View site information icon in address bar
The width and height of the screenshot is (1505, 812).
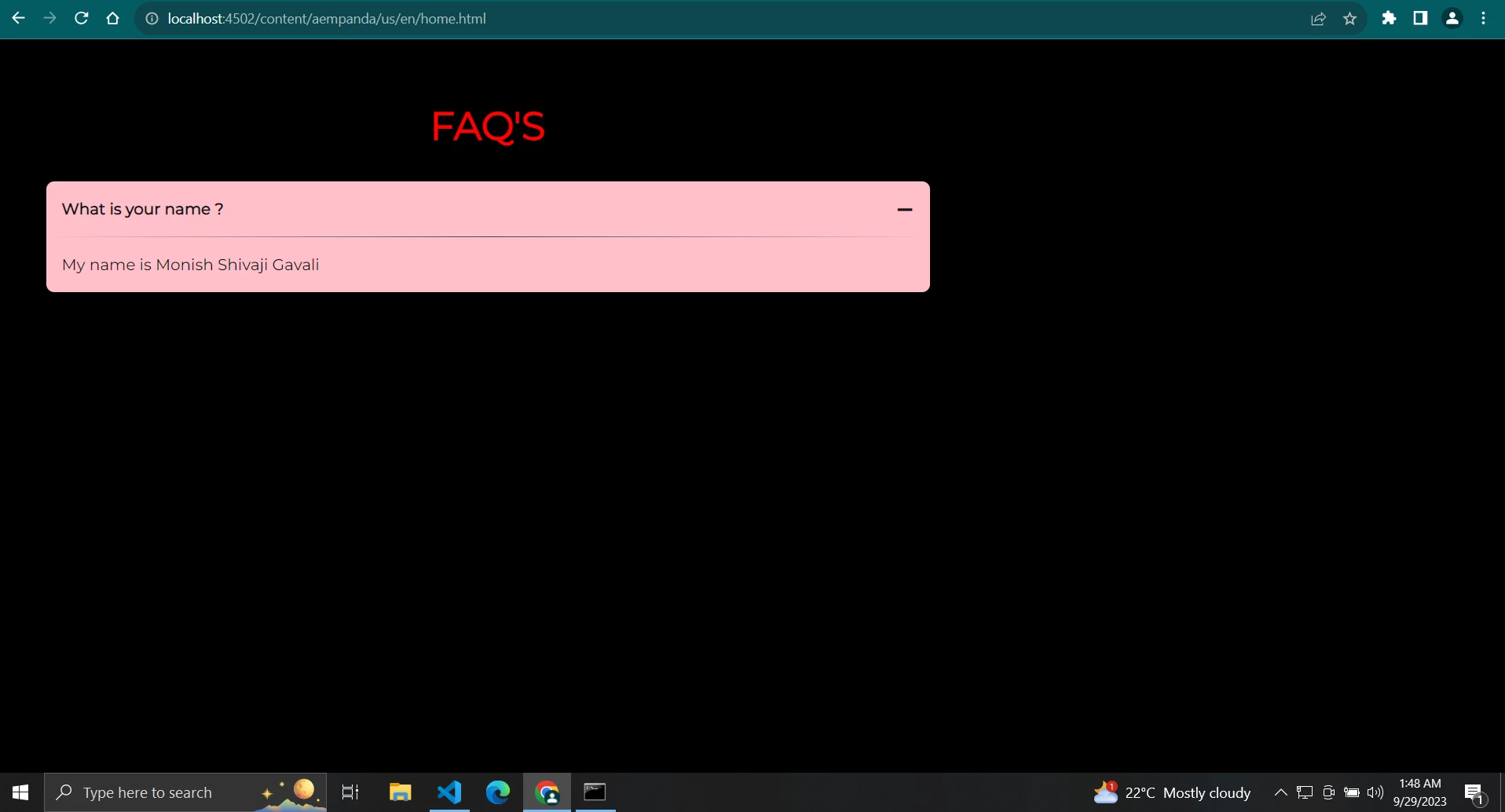click(152, 19)
